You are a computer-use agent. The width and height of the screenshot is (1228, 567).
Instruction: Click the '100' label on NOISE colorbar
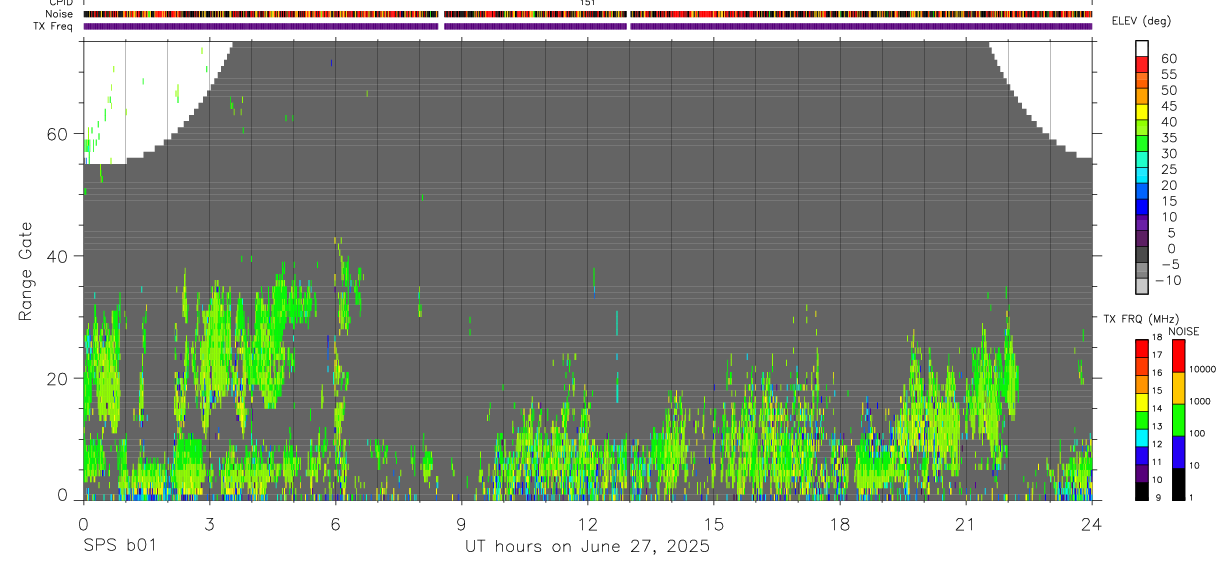[1199, 433]
